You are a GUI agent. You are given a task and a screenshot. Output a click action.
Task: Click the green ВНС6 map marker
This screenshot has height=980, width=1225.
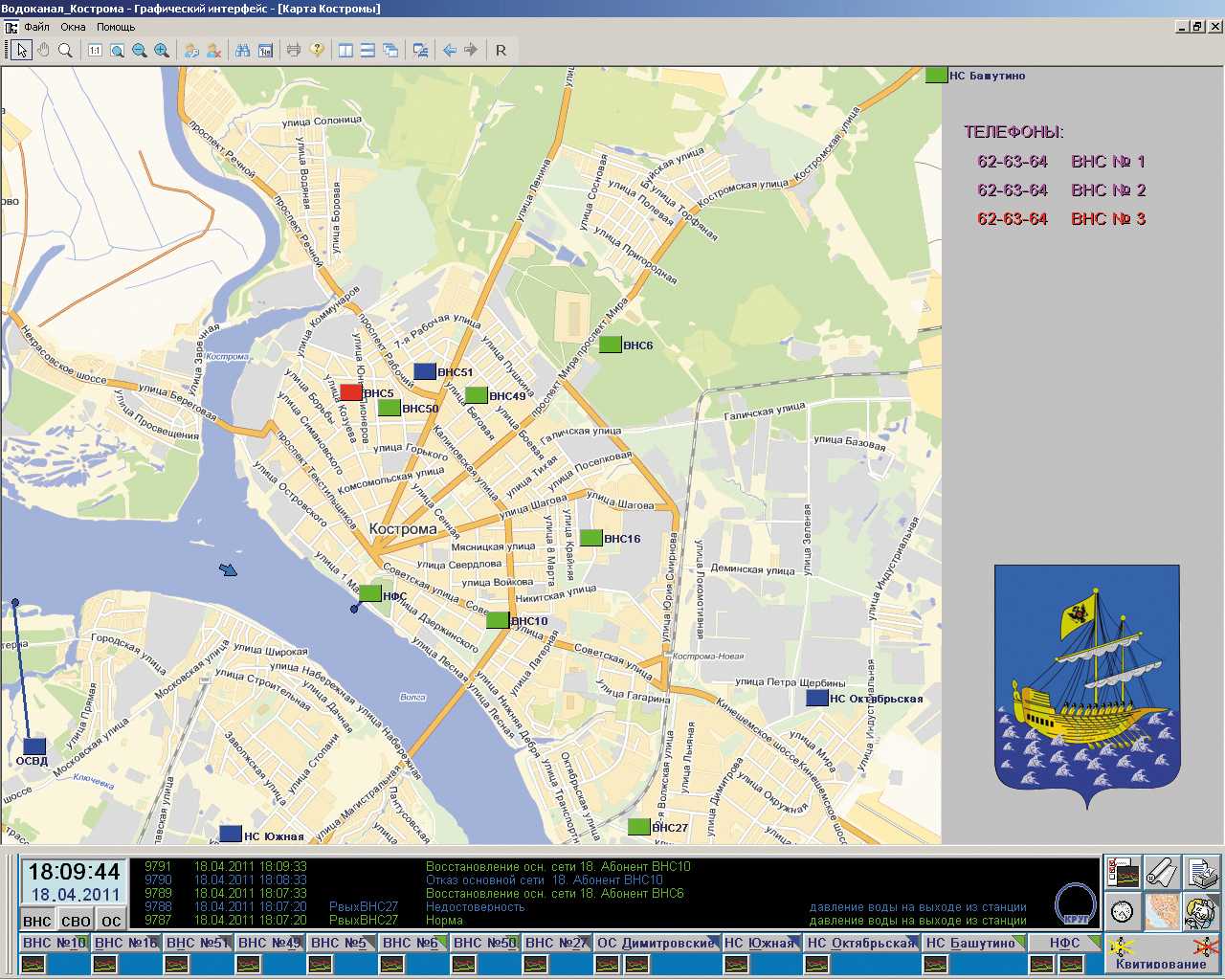click(x=610, y=345)
